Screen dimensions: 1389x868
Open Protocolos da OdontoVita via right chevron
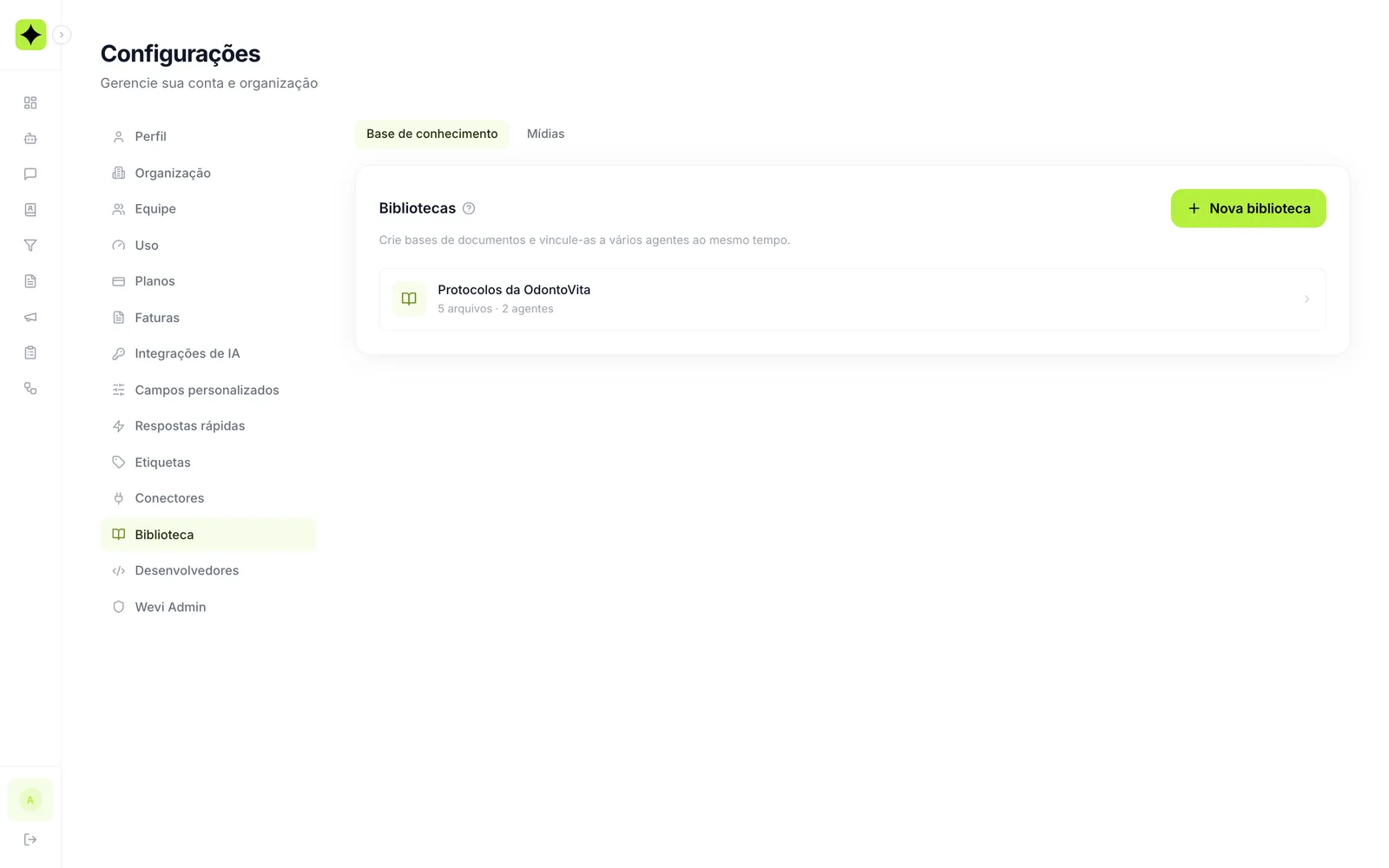[x=1307, y=299]
